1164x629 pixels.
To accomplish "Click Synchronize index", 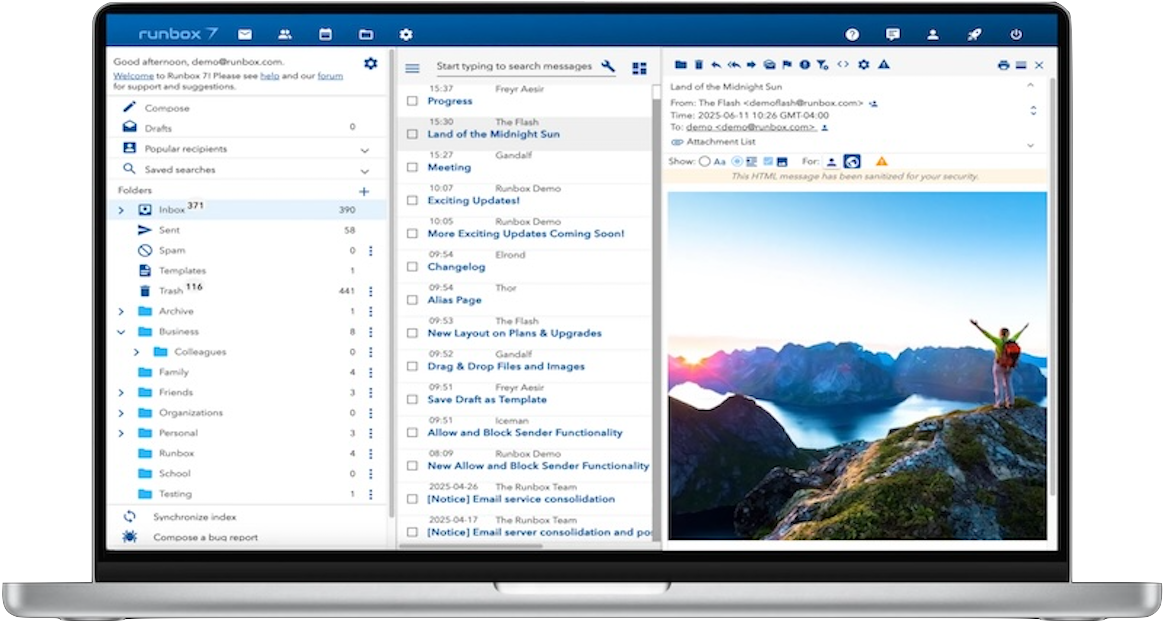I will (194, 517).
